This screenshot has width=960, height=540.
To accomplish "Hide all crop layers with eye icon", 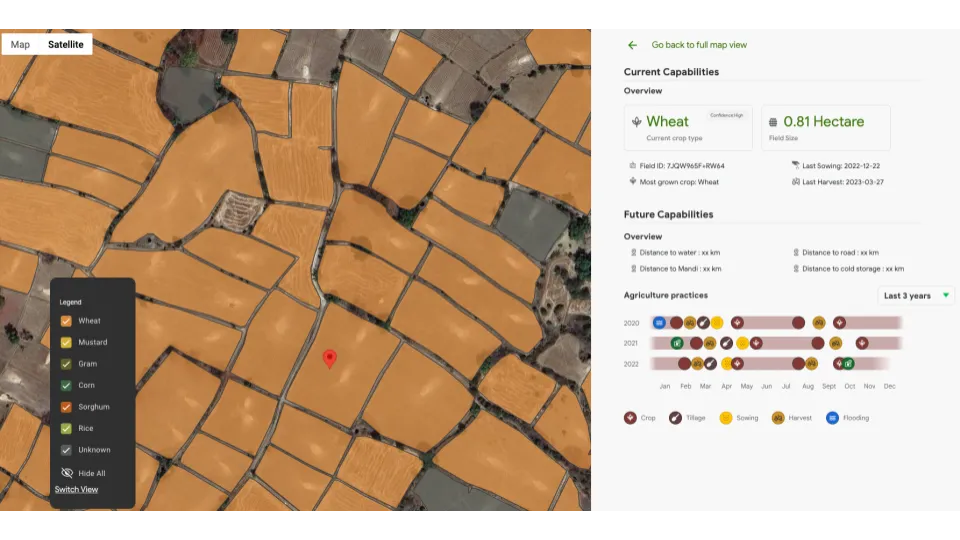I will [67, 473].
